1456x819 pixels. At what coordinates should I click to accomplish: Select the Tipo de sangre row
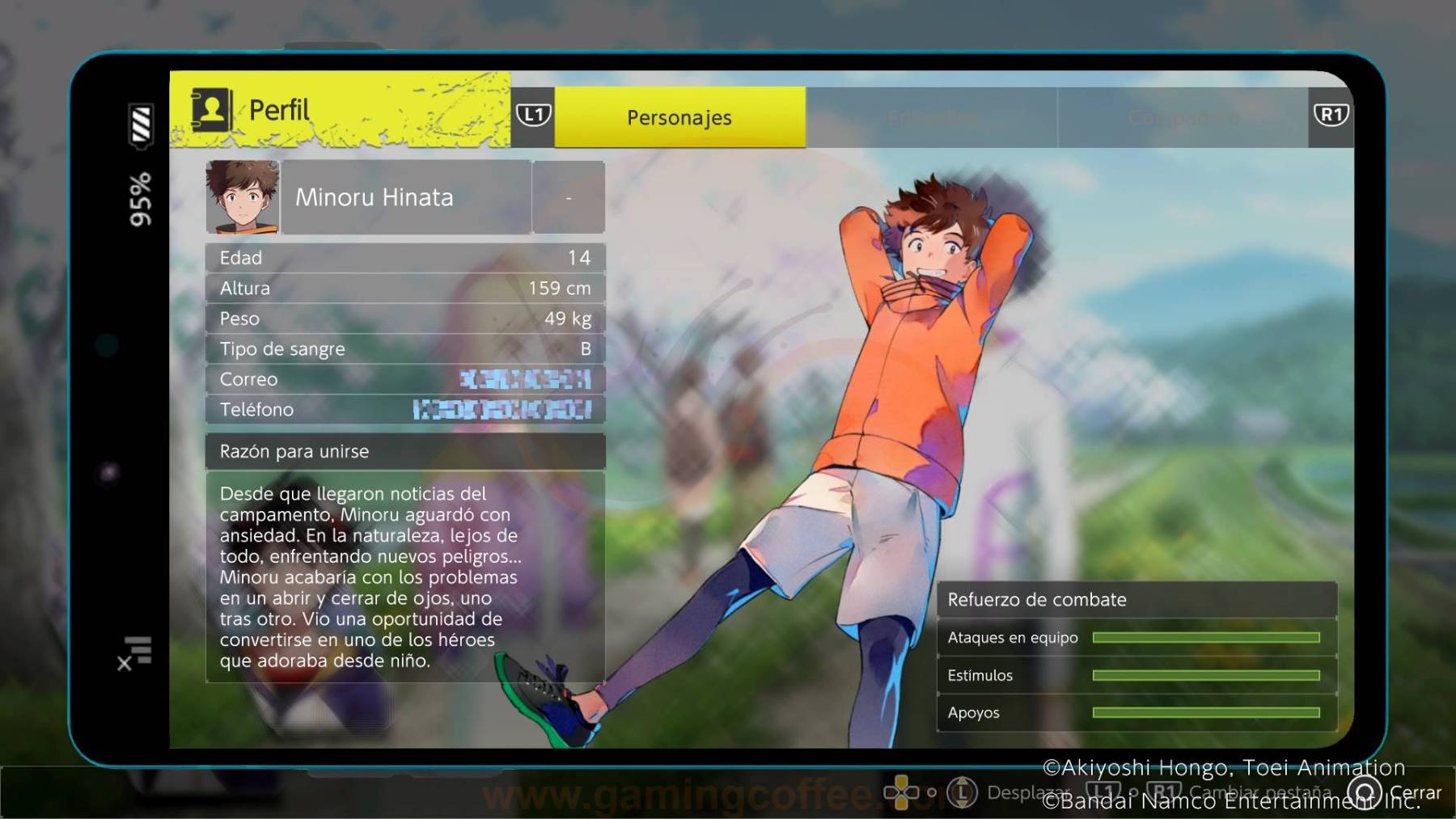(405, 349)
